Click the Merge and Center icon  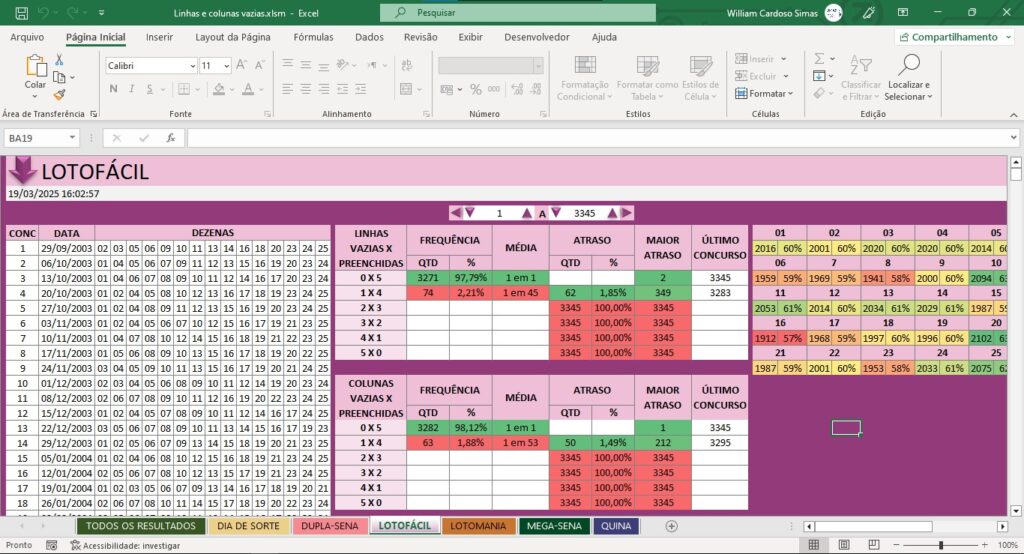[406, 89]
